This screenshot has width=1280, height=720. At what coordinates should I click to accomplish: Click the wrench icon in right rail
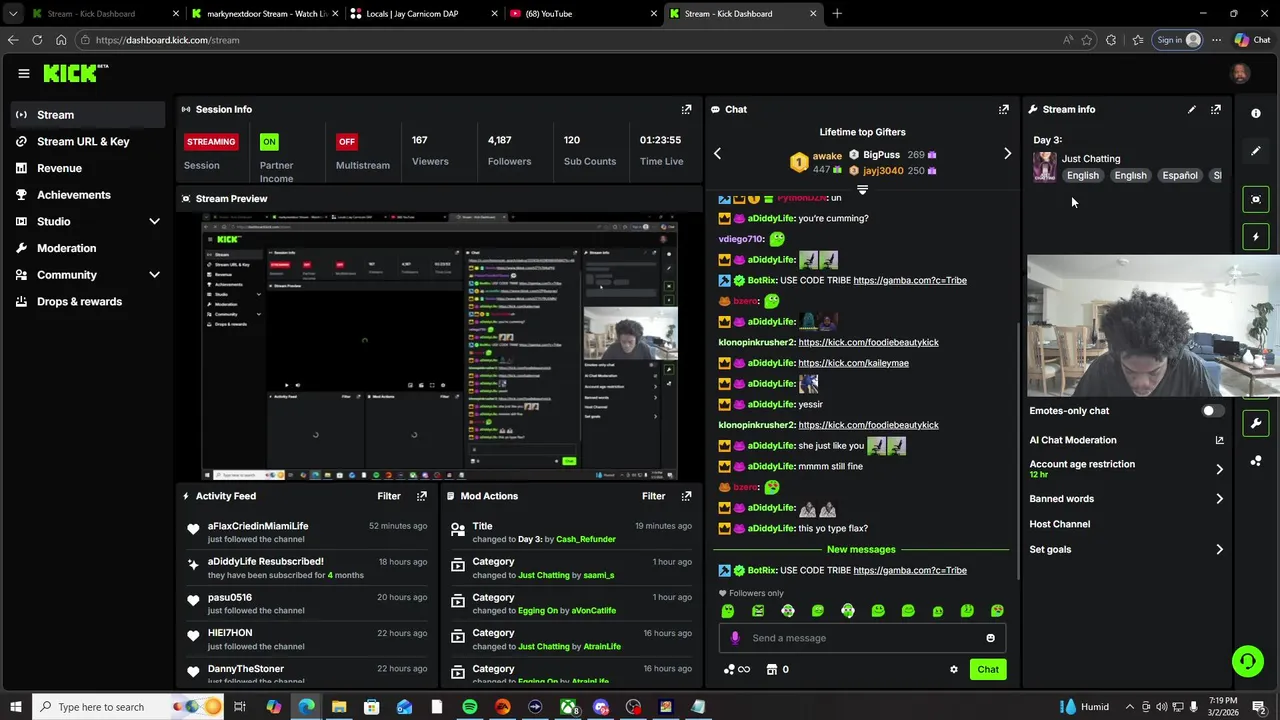tap(1256, 423)
